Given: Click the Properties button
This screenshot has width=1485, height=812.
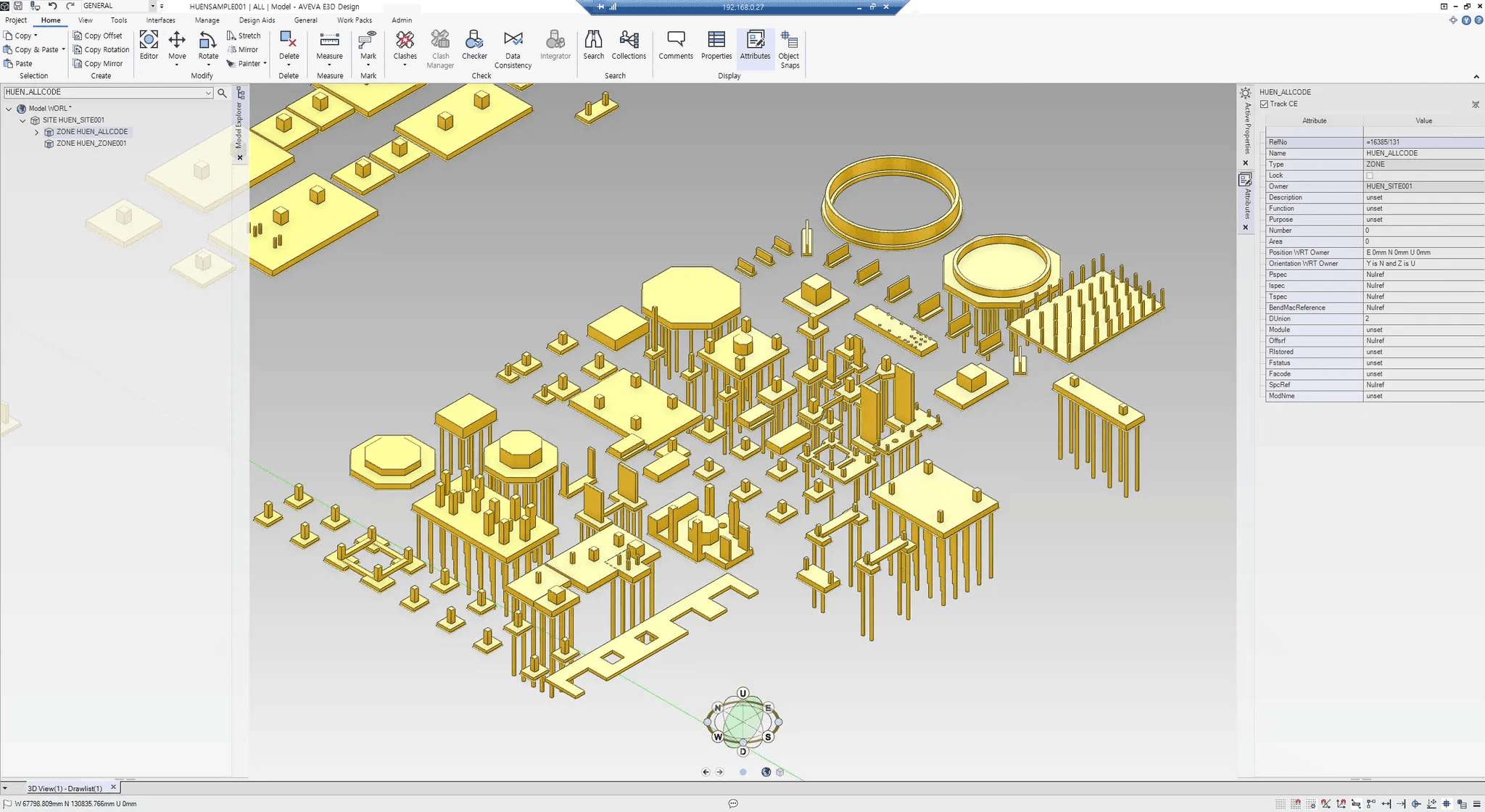Looking at the screenshot, I should point(716,46).
